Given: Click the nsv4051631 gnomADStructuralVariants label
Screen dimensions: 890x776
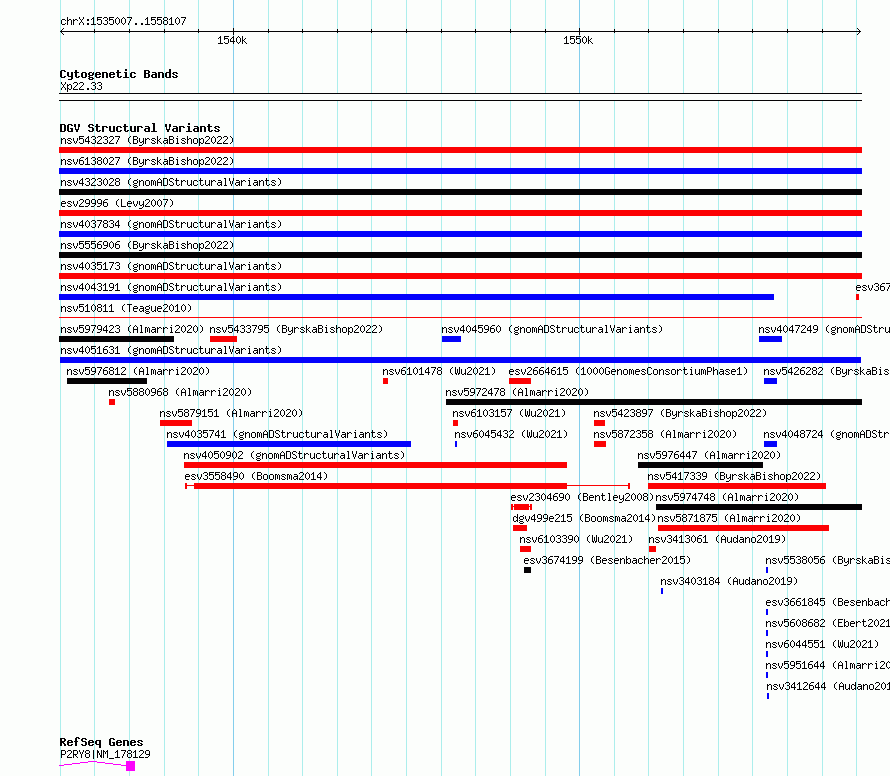Looking at the screenshot, I should [x=171, y=350].
